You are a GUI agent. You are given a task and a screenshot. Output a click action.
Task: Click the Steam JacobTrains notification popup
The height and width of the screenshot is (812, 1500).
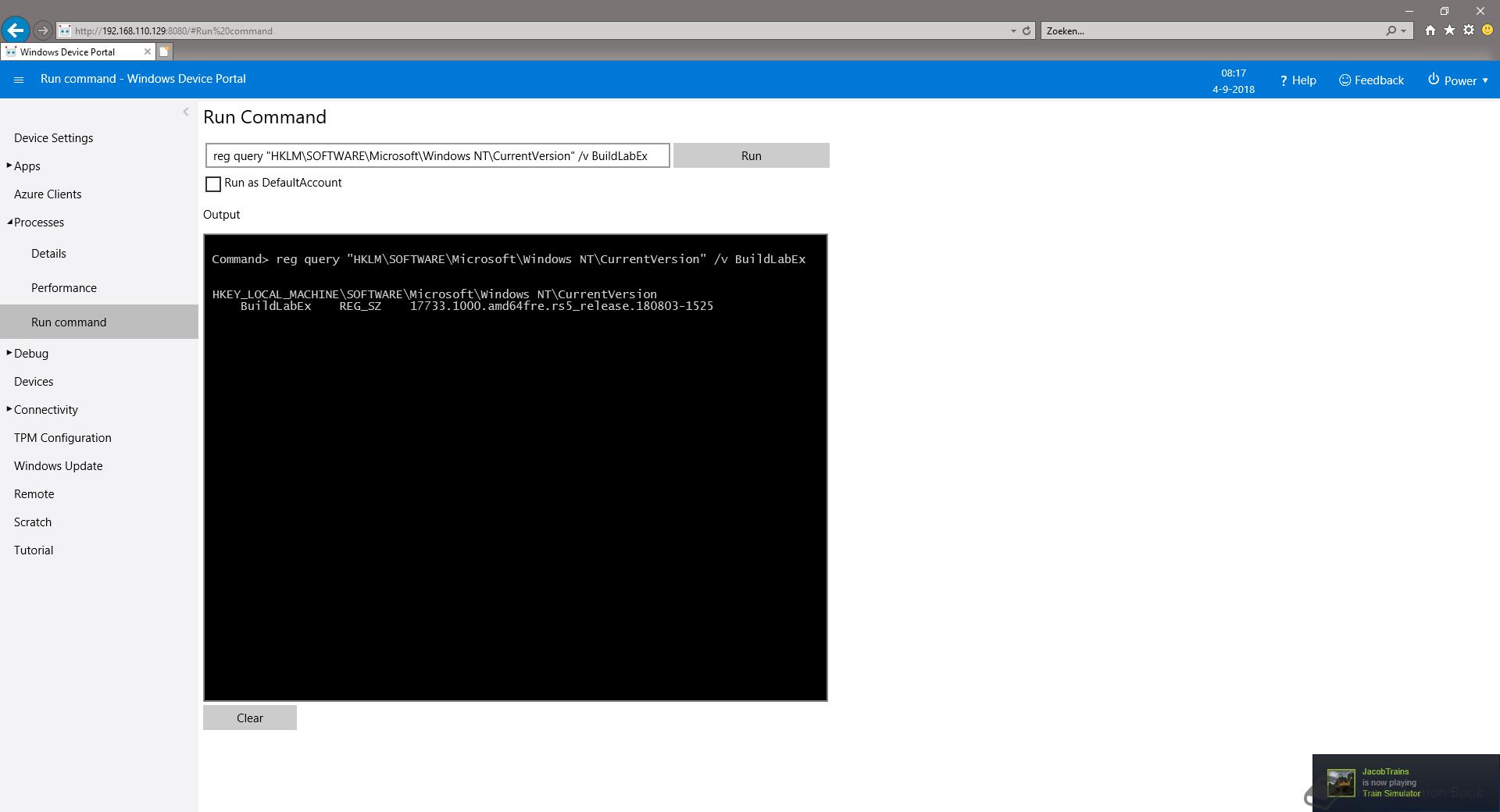coord(1406,783)
